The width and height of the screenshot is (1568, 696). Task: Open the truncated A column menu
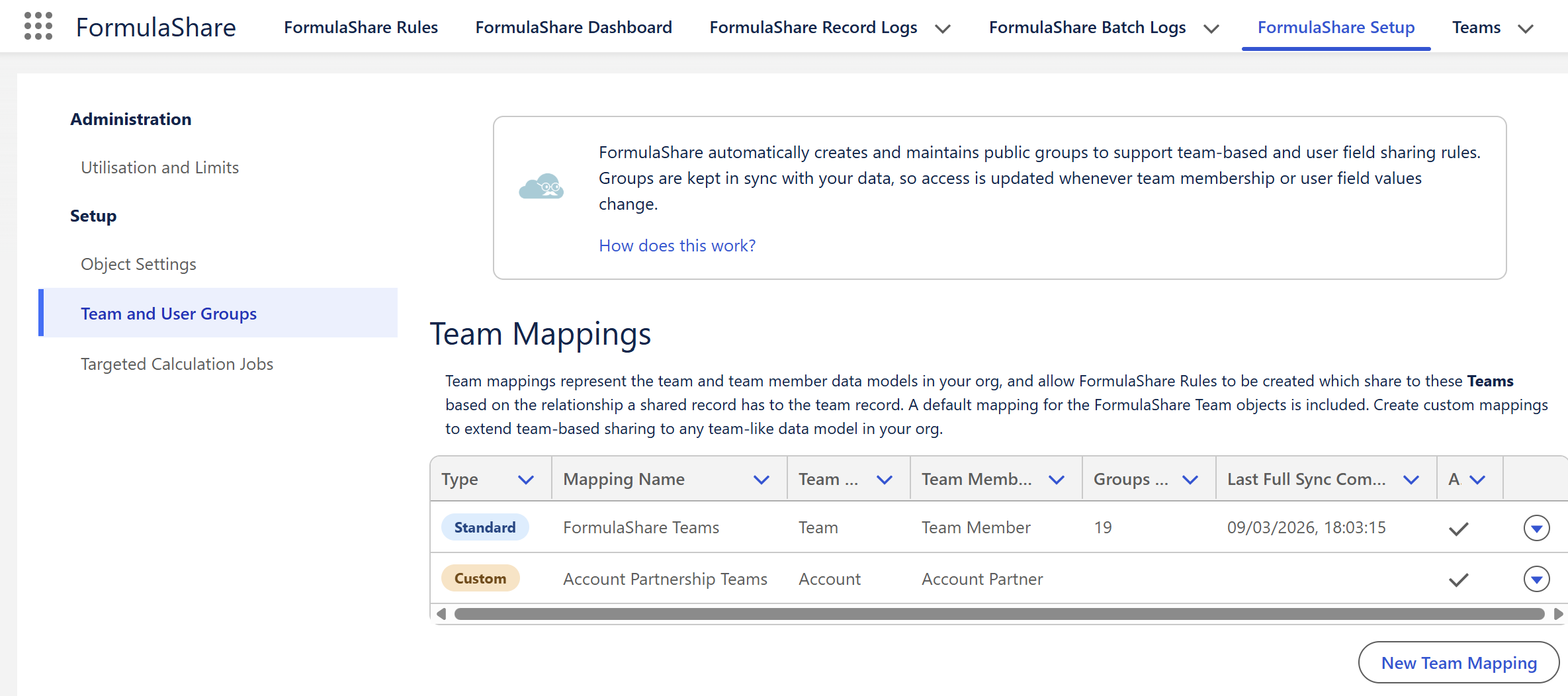click(1477, 480)
